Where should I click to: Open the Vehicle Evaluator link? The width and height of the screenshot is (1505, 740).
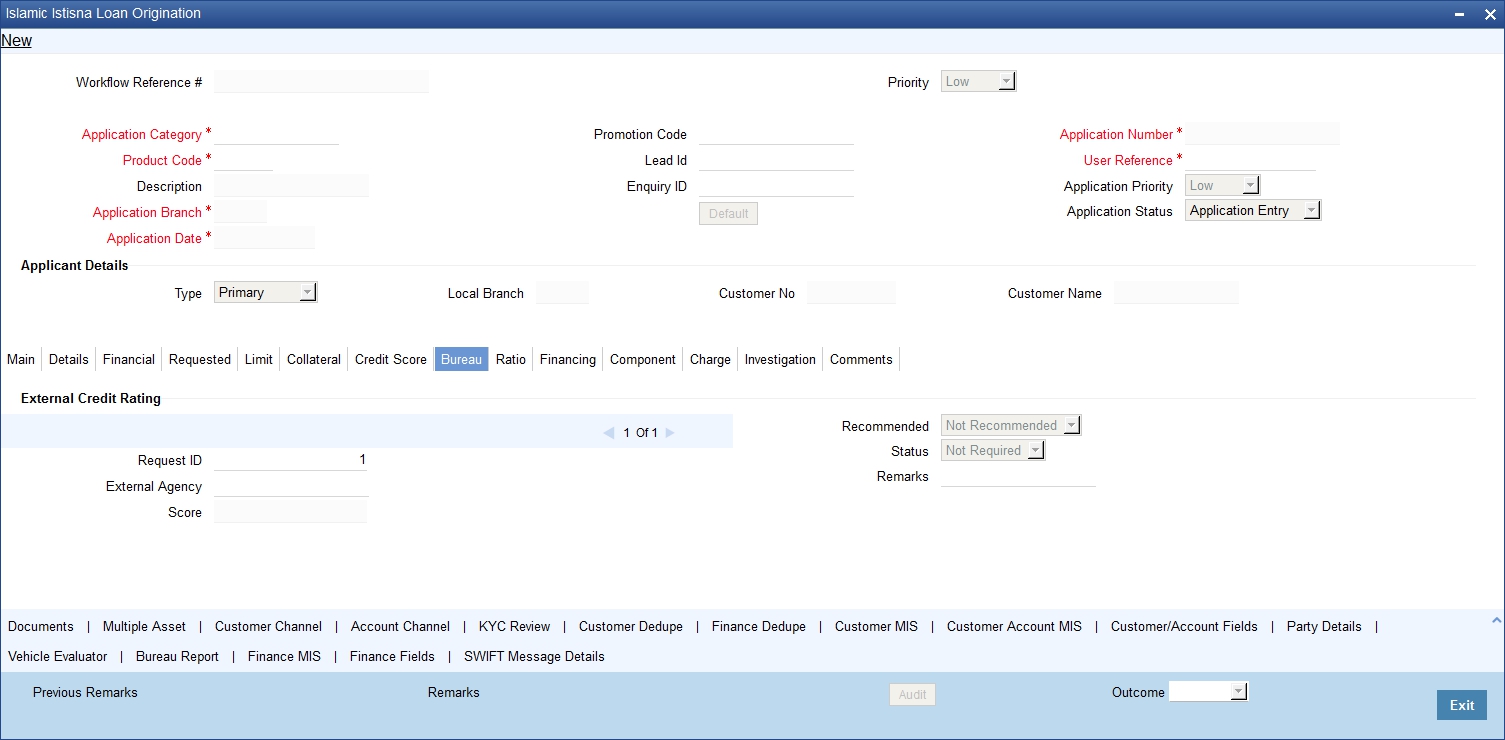click(58, 657)
